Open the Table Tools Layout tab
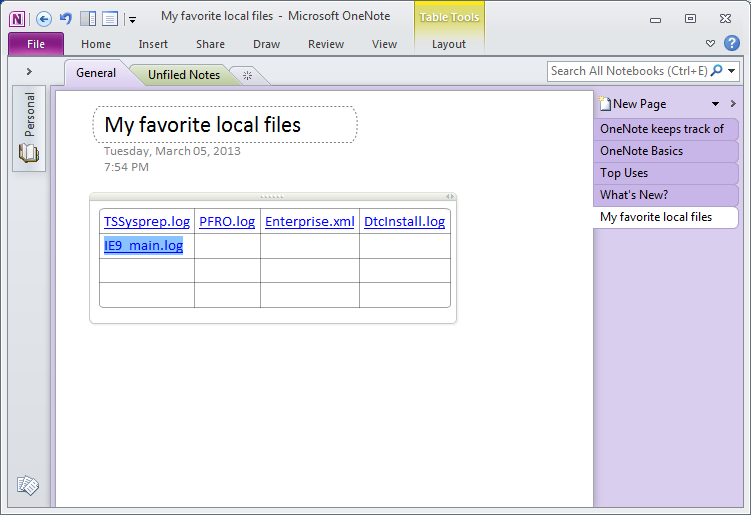751x515 pixels. 449,44
